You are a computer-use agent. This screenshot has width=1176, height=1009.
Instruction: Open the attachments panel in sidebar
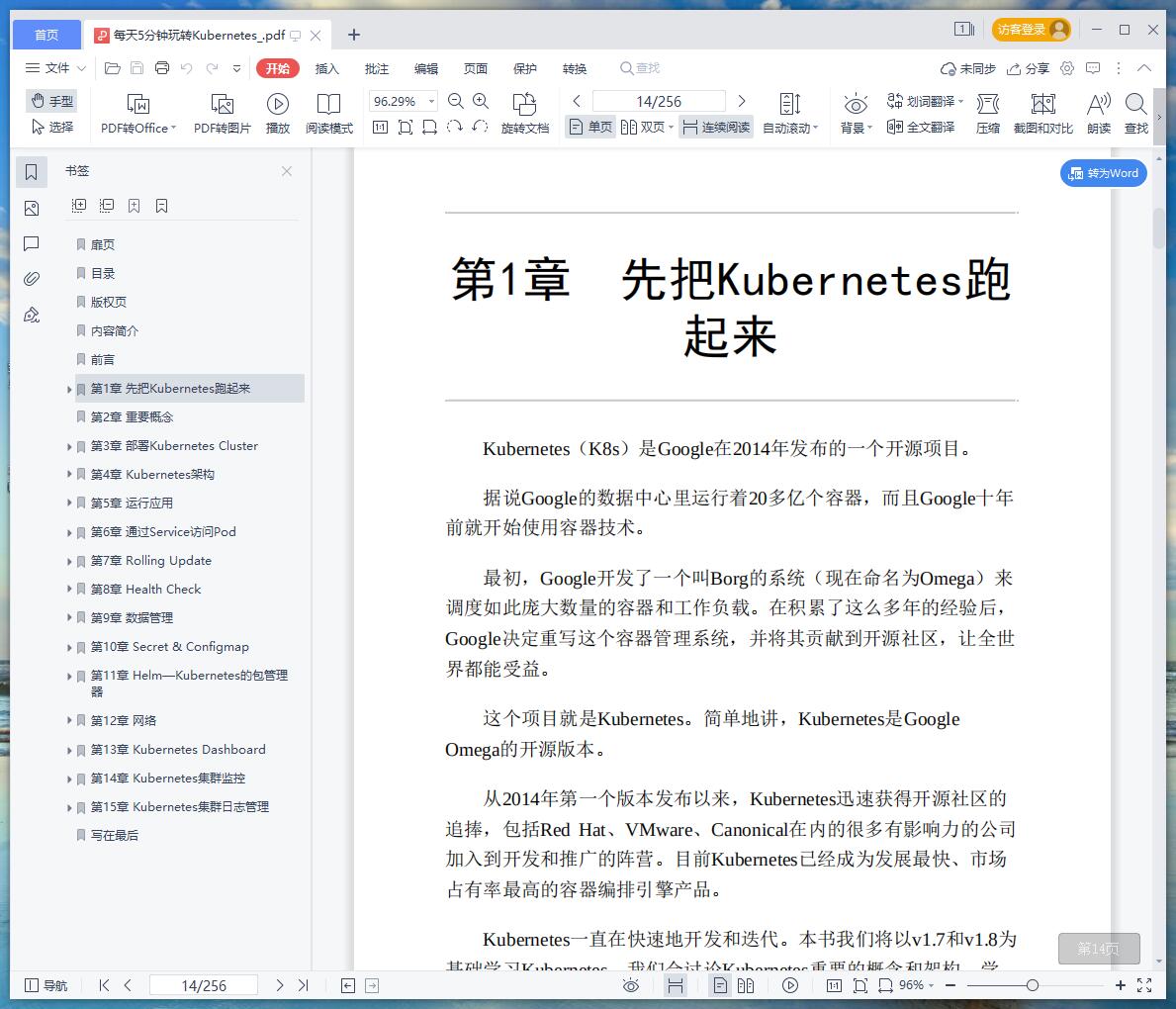31,279
